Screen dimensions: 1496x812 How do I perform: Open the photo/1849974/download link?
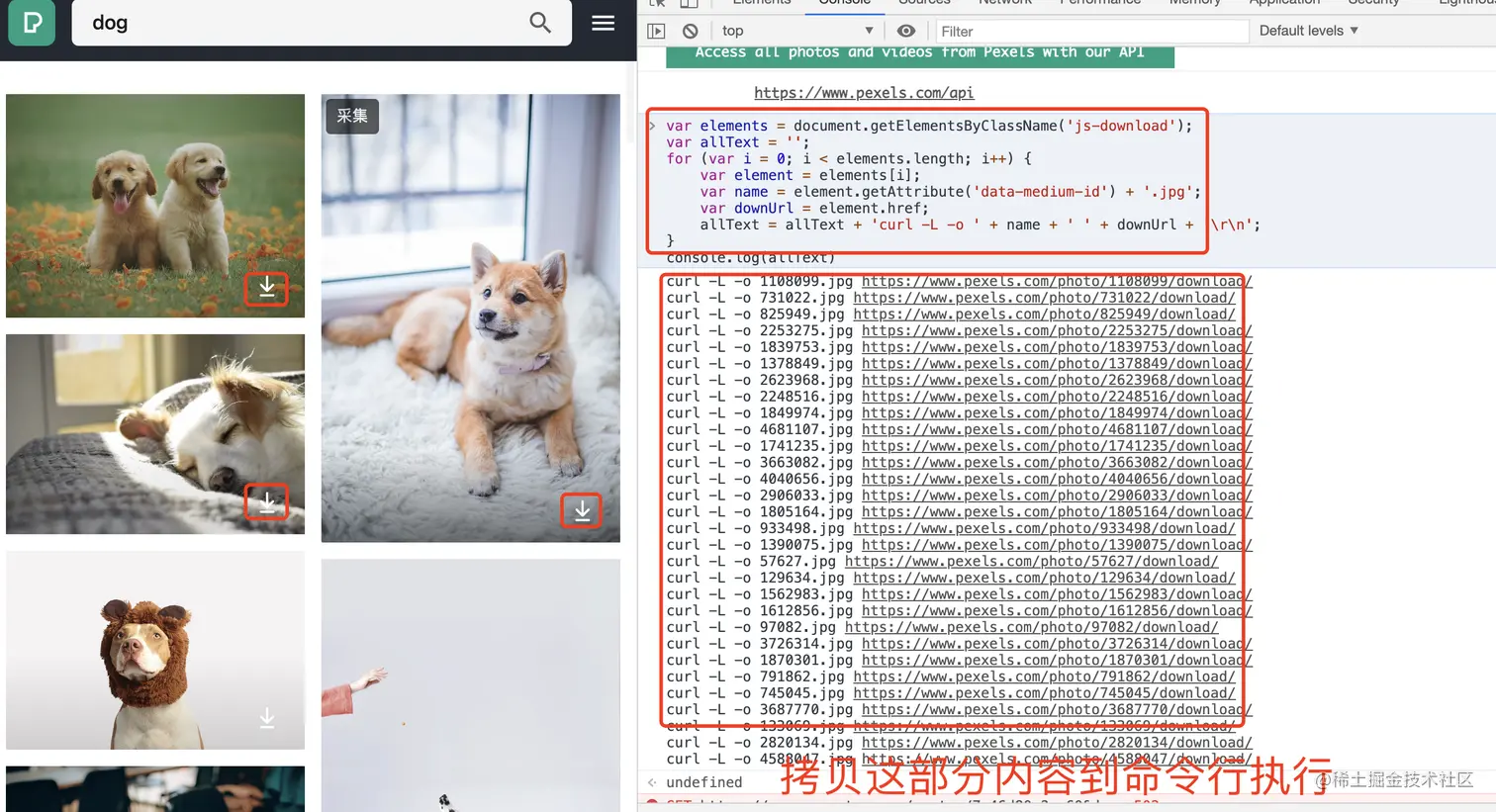1057,412
